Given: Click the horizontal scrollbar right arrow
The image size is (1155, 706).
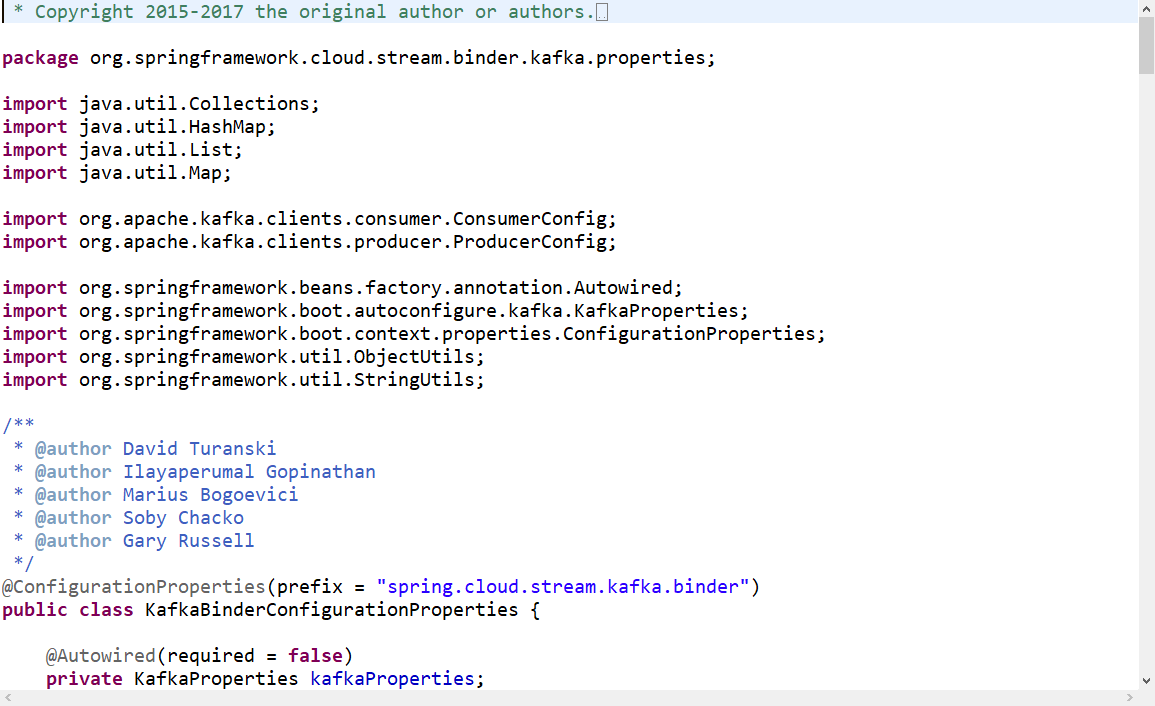Looking at the screenshot, I should [1130, 697].
